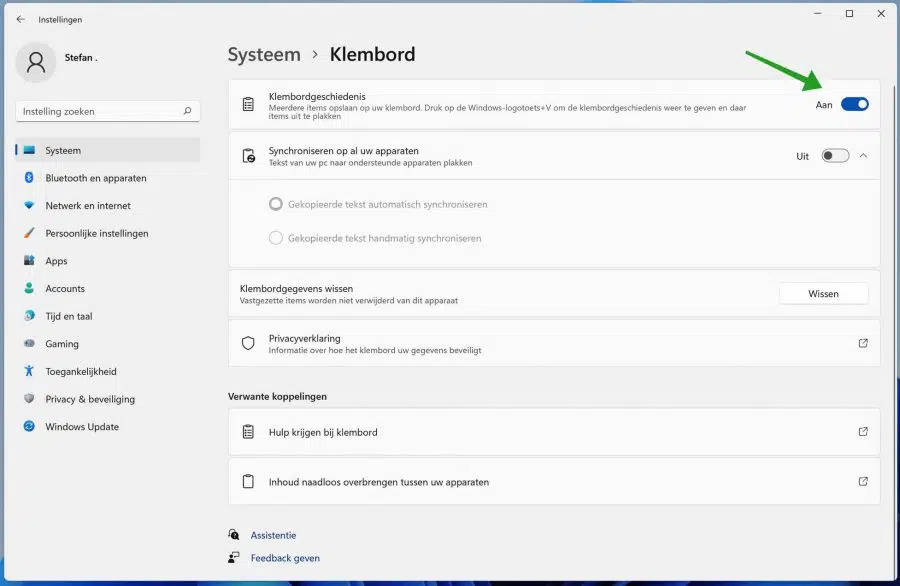Select the Netwerk wifi icon
Viewport: 900px width, 586px height.
pyautogui.click(x=29, y=205)
